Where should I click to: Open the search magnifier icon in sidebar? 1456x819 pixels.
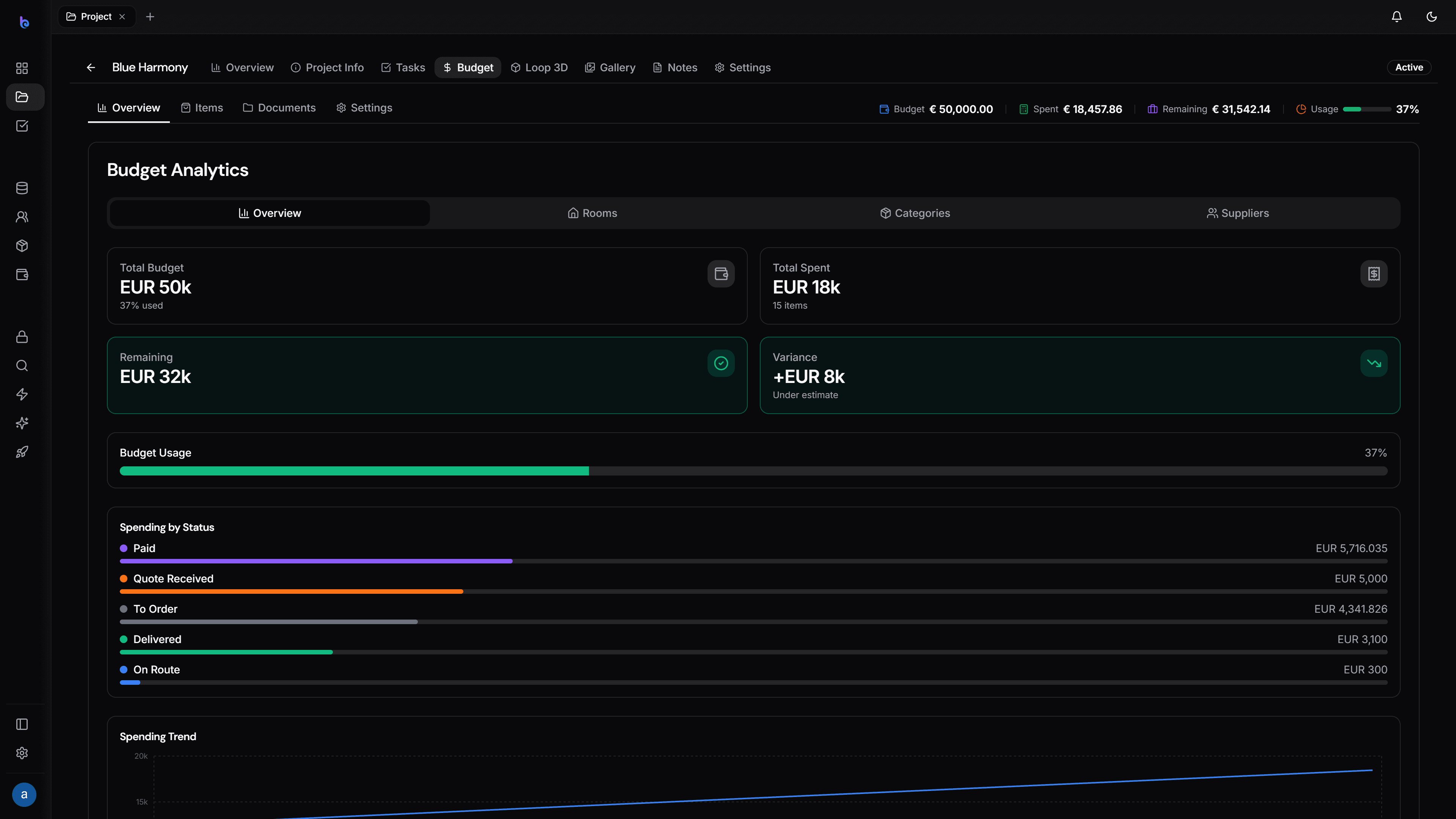pos(22,366)
